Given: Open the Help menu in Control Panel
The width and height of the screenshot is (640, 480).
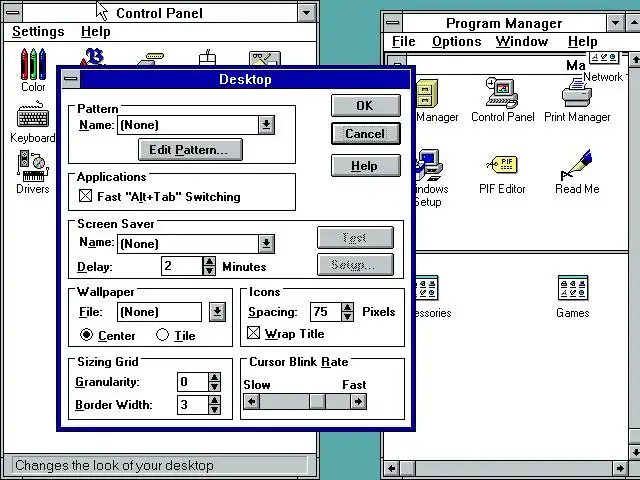Looking at the screenshot, I should click(x=96, y=31).
